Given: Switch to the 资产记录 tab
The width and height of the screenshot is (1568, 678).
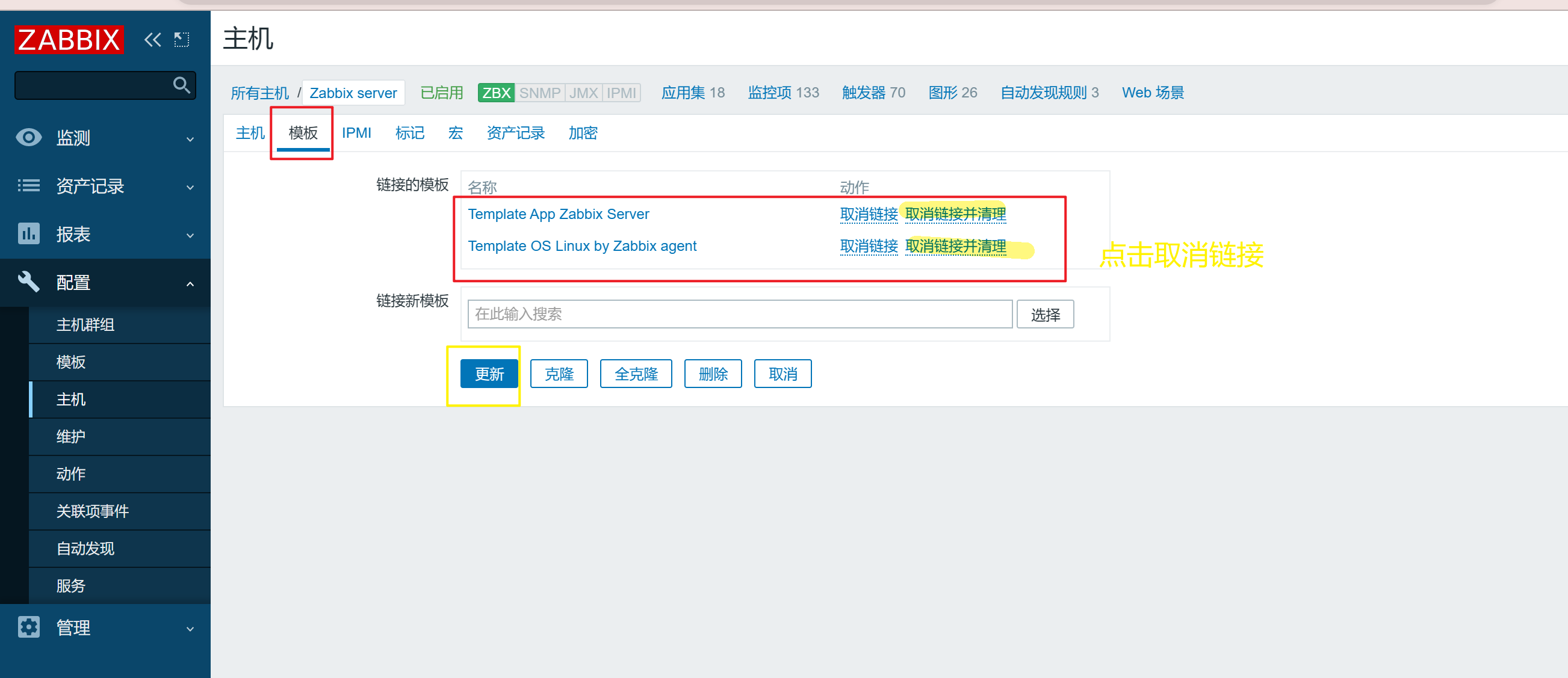Looking at the screenshot, I should [x=516, y=133].
